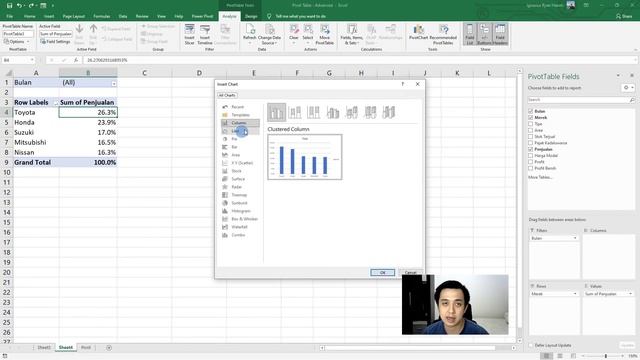This screenshot has width=640, height=360.
Task: Open the File menu tab
Action: 10,16
